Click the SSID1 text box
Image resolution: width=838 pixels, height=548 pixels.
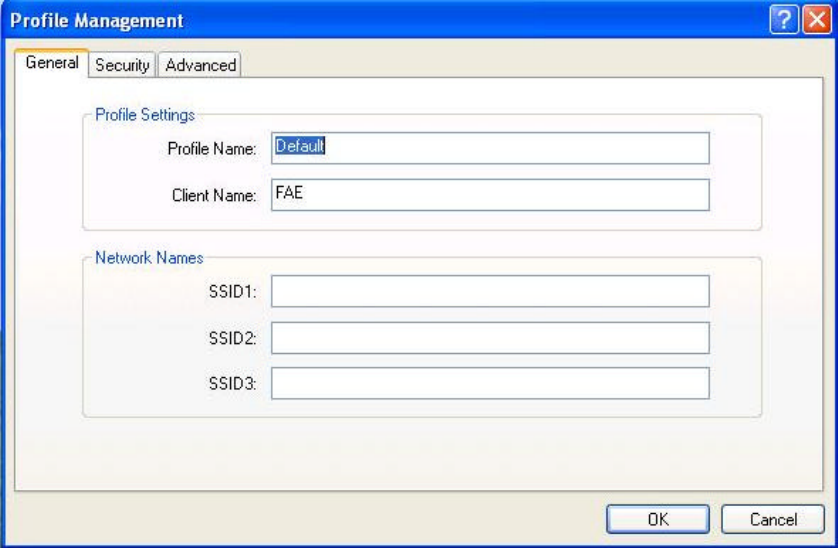point(490,291)
